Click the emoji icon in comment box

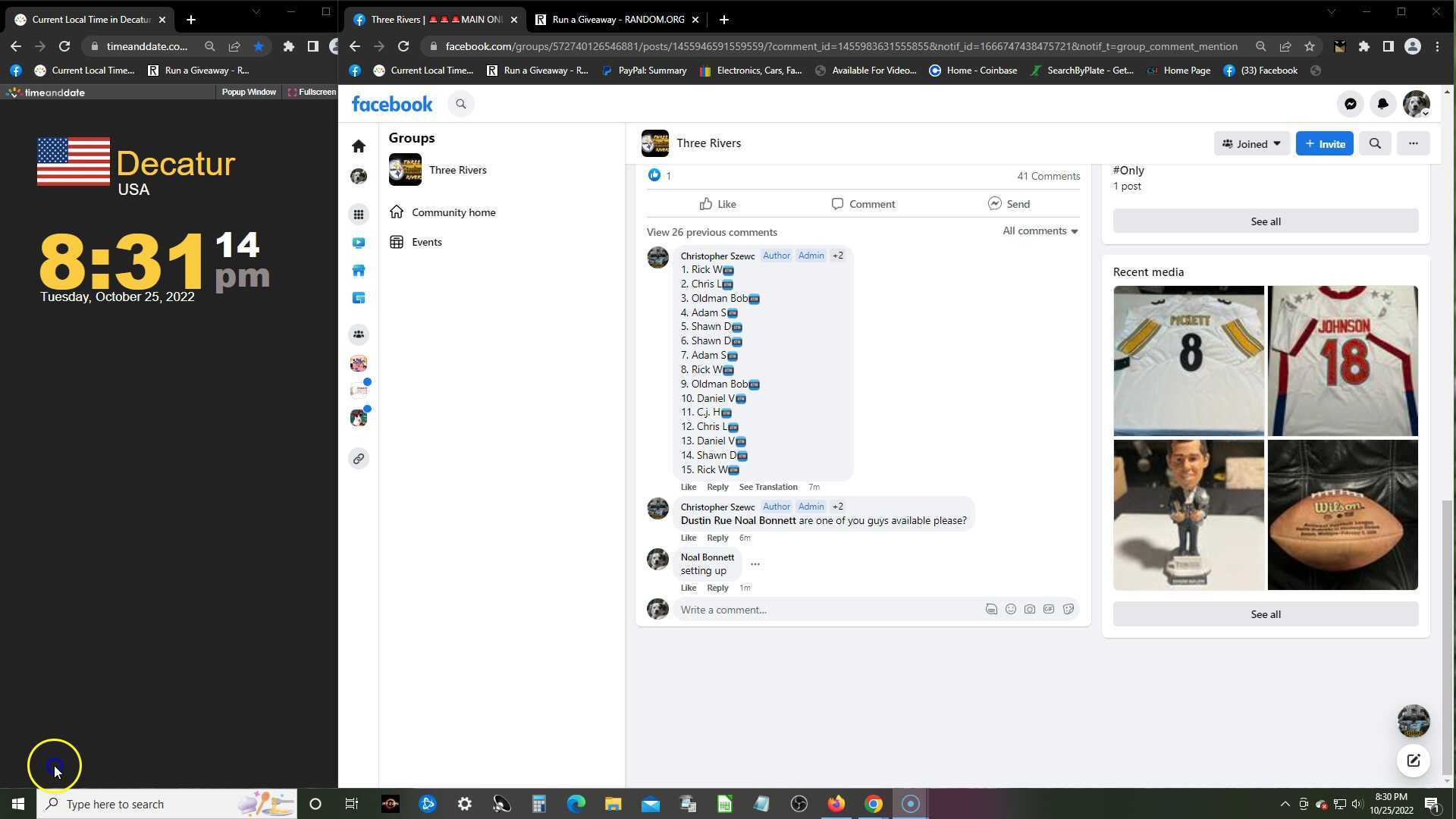click(1010, 610)
